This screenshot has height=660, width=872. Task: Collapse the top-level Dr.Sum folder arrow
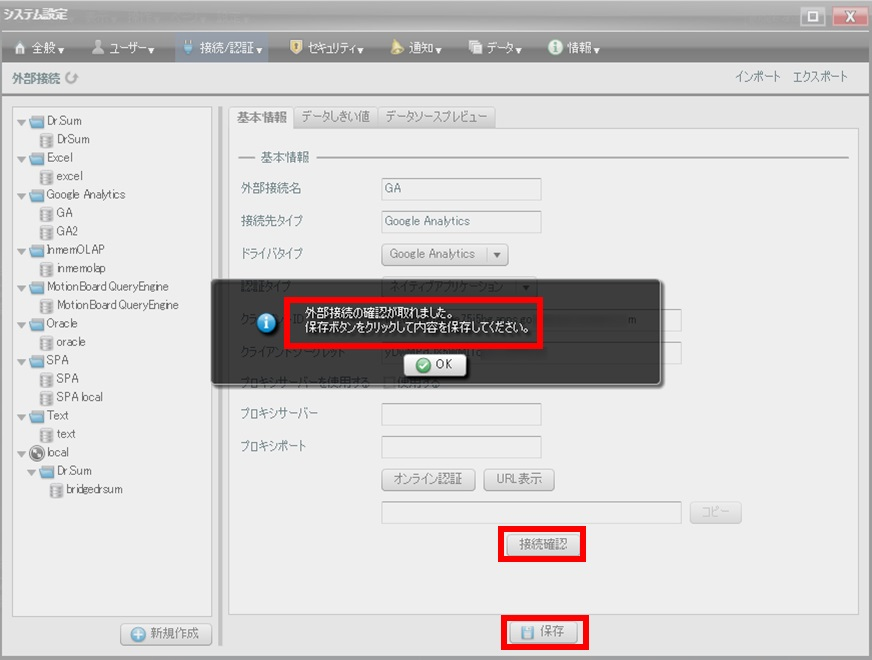point(22,122)
